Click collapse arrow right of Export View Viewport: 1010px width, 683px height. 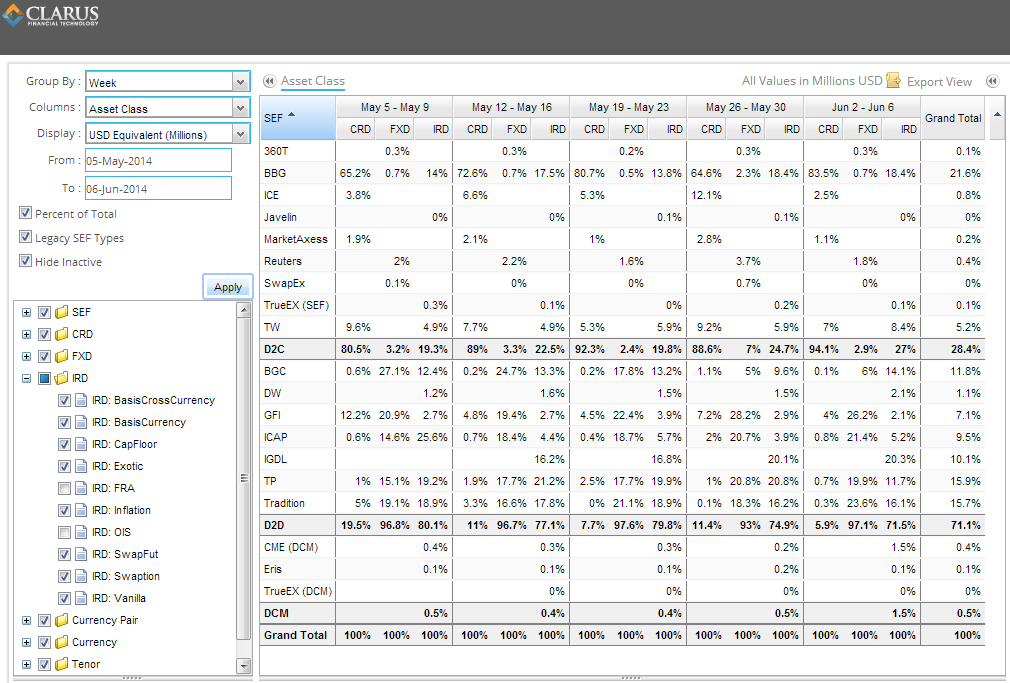(993, 81)
